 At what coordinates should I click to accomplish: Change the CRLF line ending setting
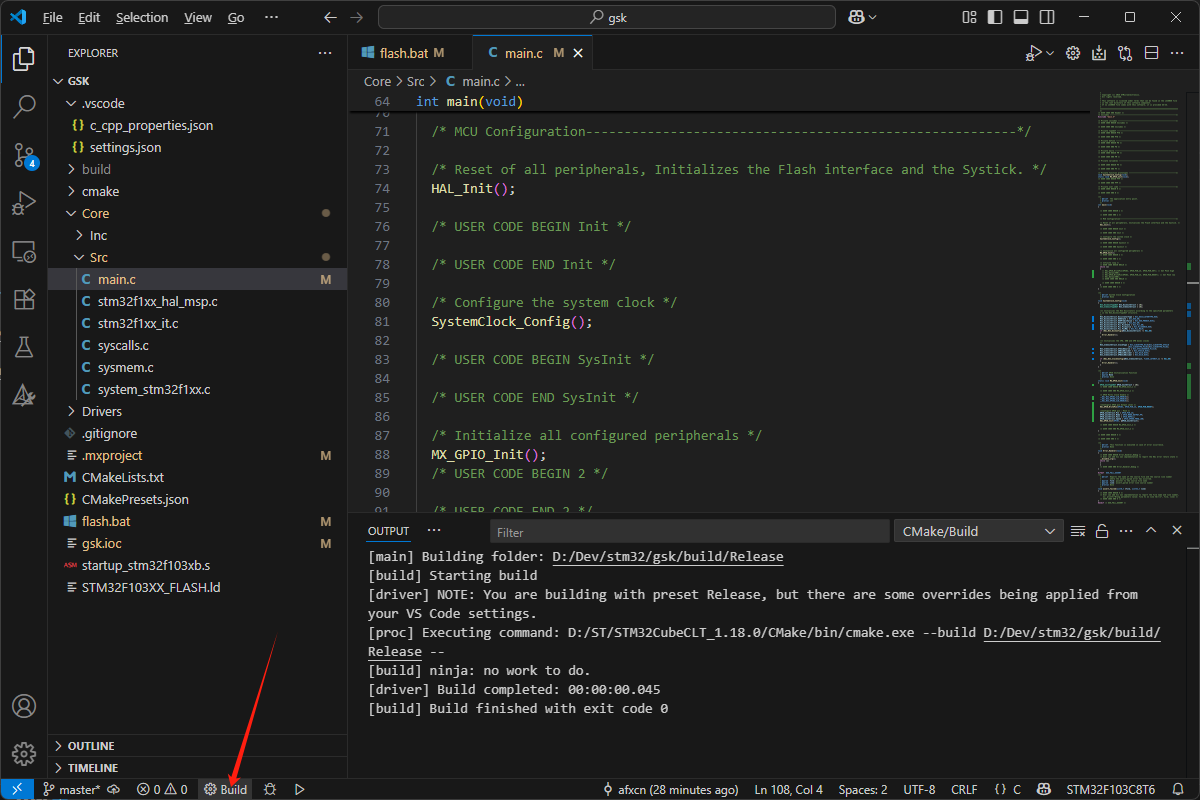point(964,789)
